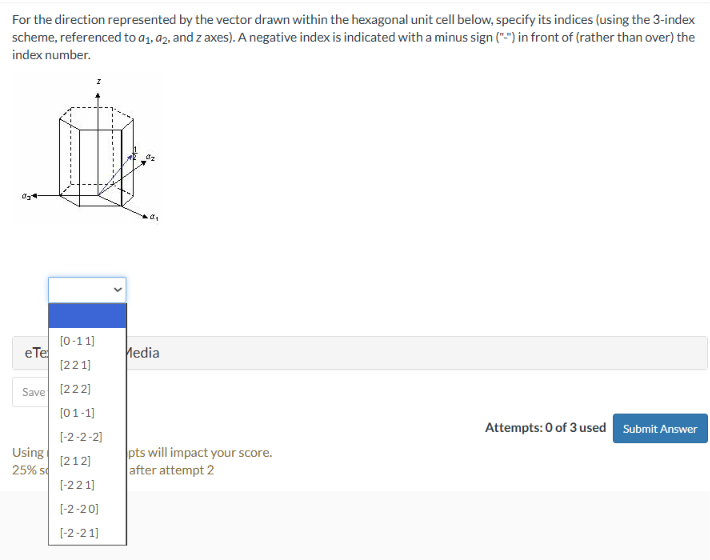
Task: Click the a1 axis label in diagram
Action: [154, 218]
